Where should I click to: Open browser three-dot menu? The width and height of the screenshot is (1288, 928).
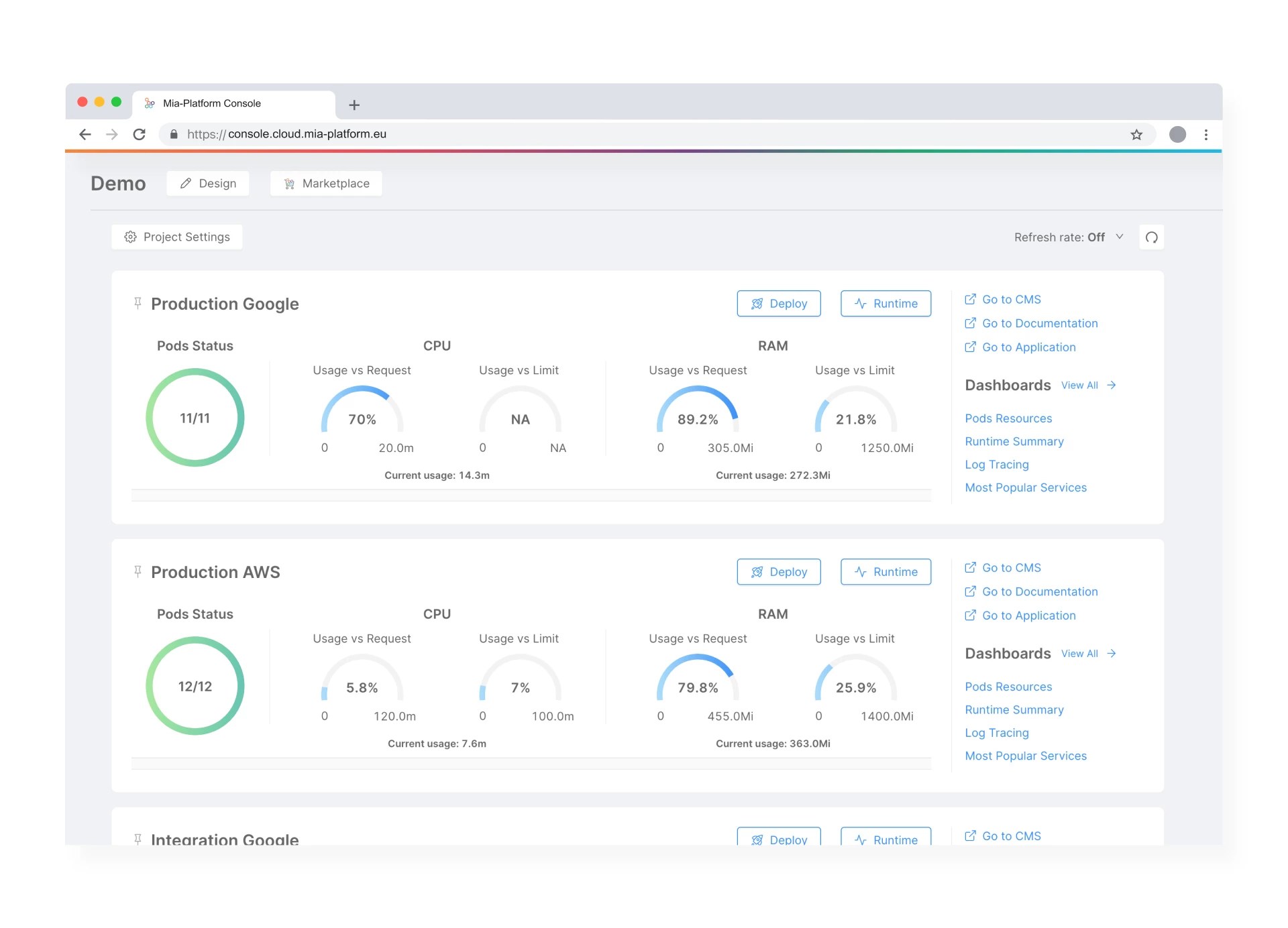tap(1206, 135)
